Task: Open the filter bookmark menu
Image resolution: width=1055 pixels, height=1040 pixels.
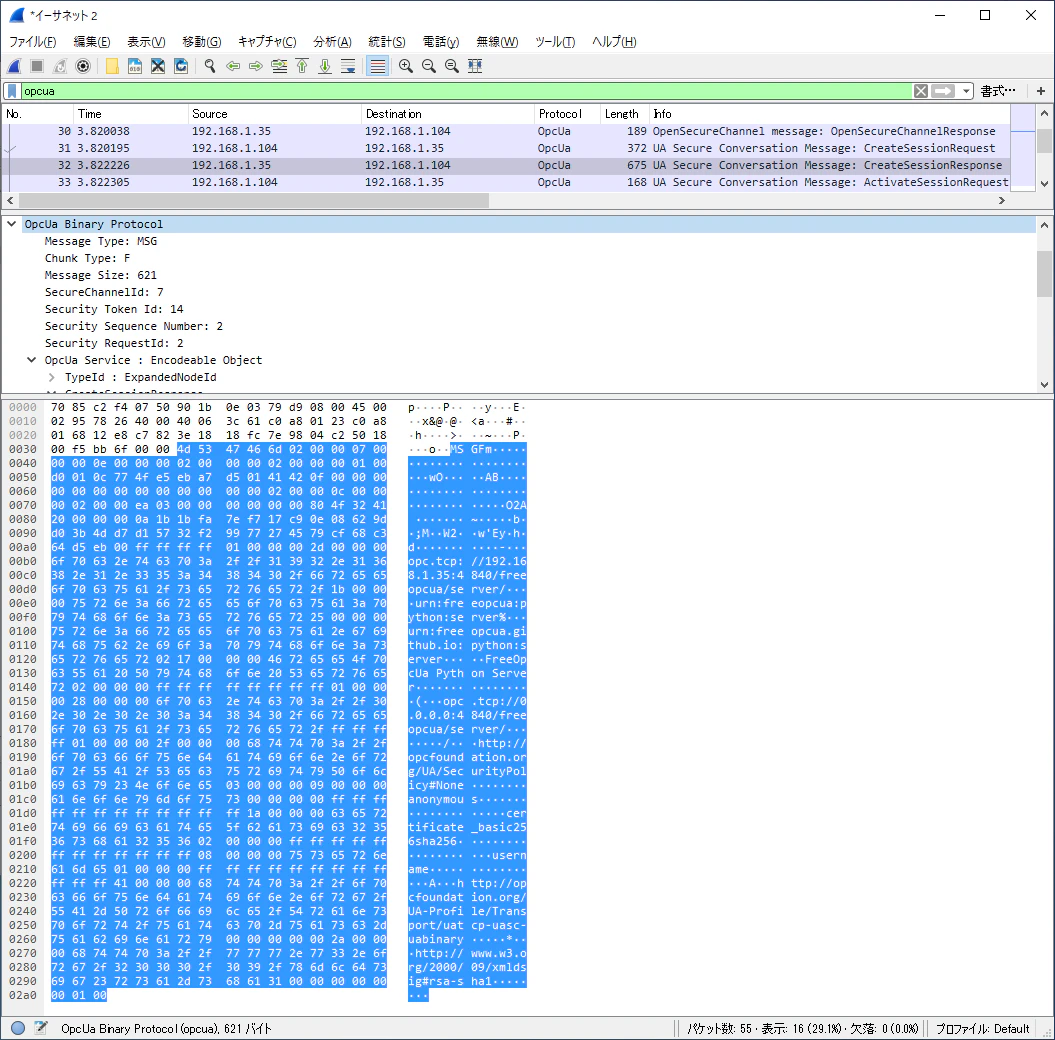Action: [x=12, y=91]
